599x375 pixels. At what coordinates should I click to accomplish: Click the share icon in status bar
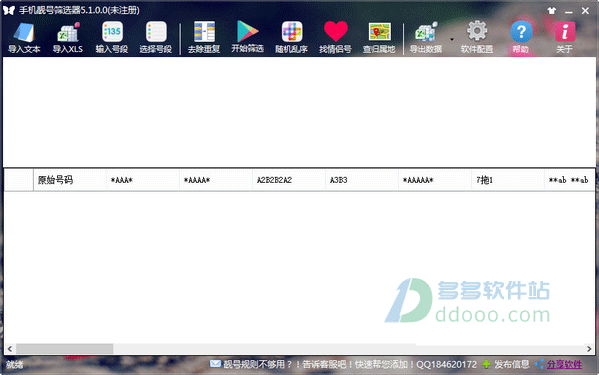(539, 364)
